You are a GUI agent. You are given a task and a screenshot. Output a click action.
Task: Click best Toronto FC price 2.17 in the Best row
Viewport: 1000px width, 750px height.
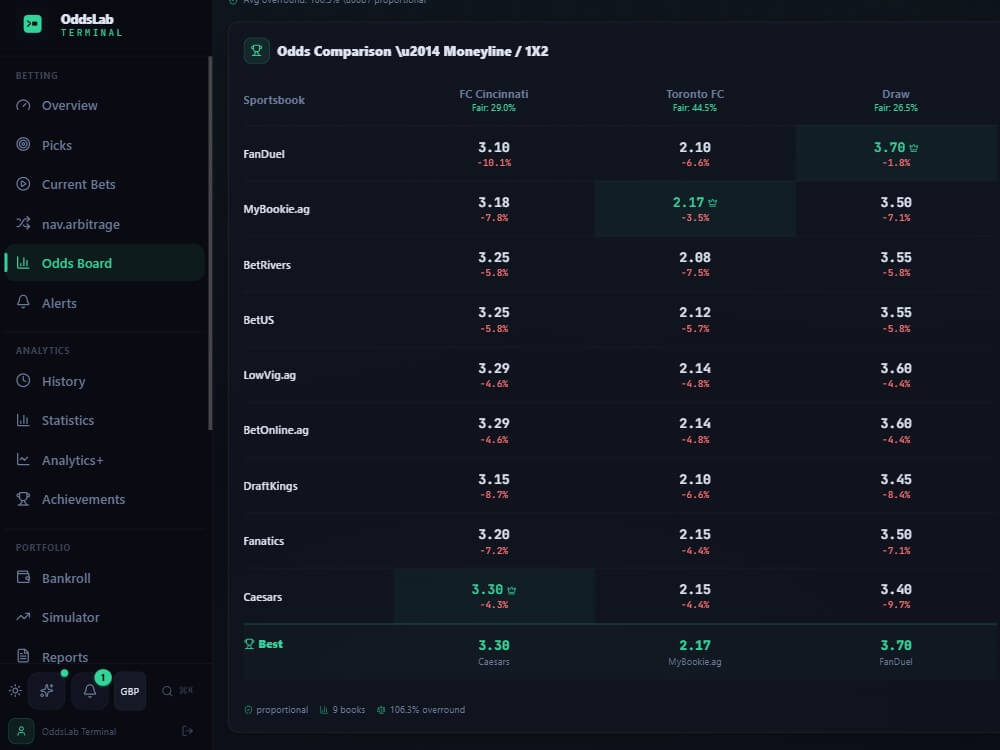click(695, 645)
